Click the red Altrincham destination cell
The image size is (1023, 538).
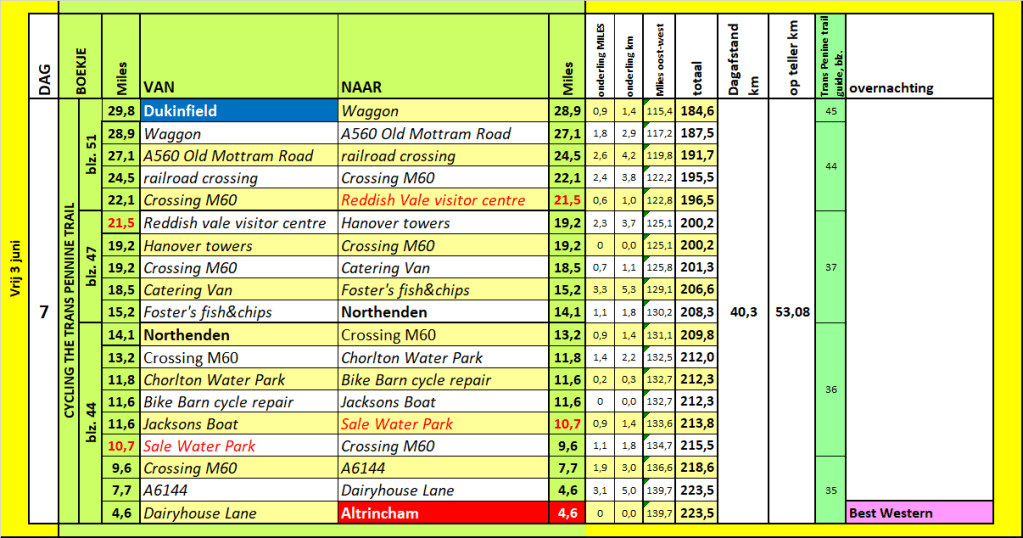coord(443,513)
